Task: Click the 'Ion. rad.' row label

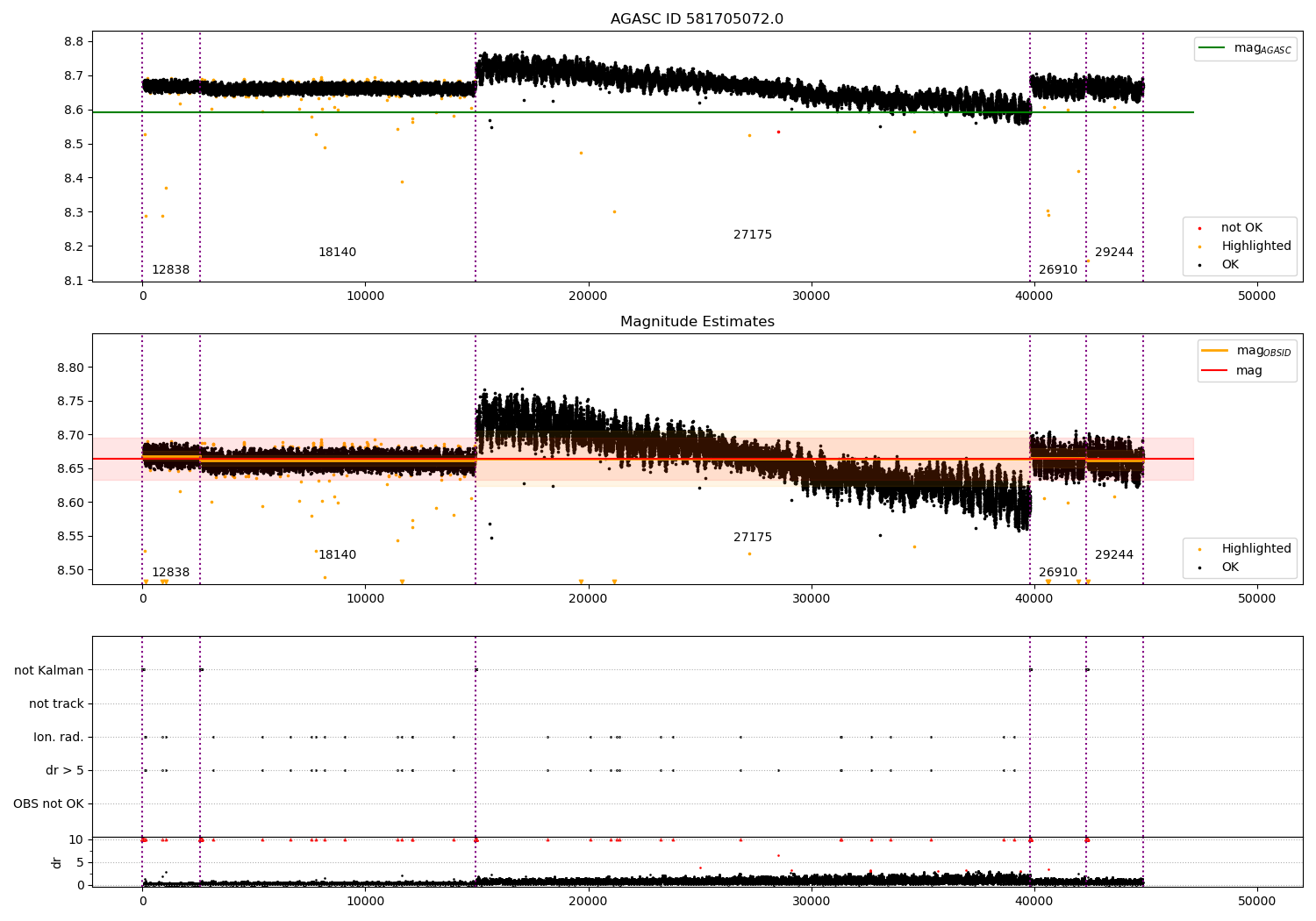Action: click(59, 738)
